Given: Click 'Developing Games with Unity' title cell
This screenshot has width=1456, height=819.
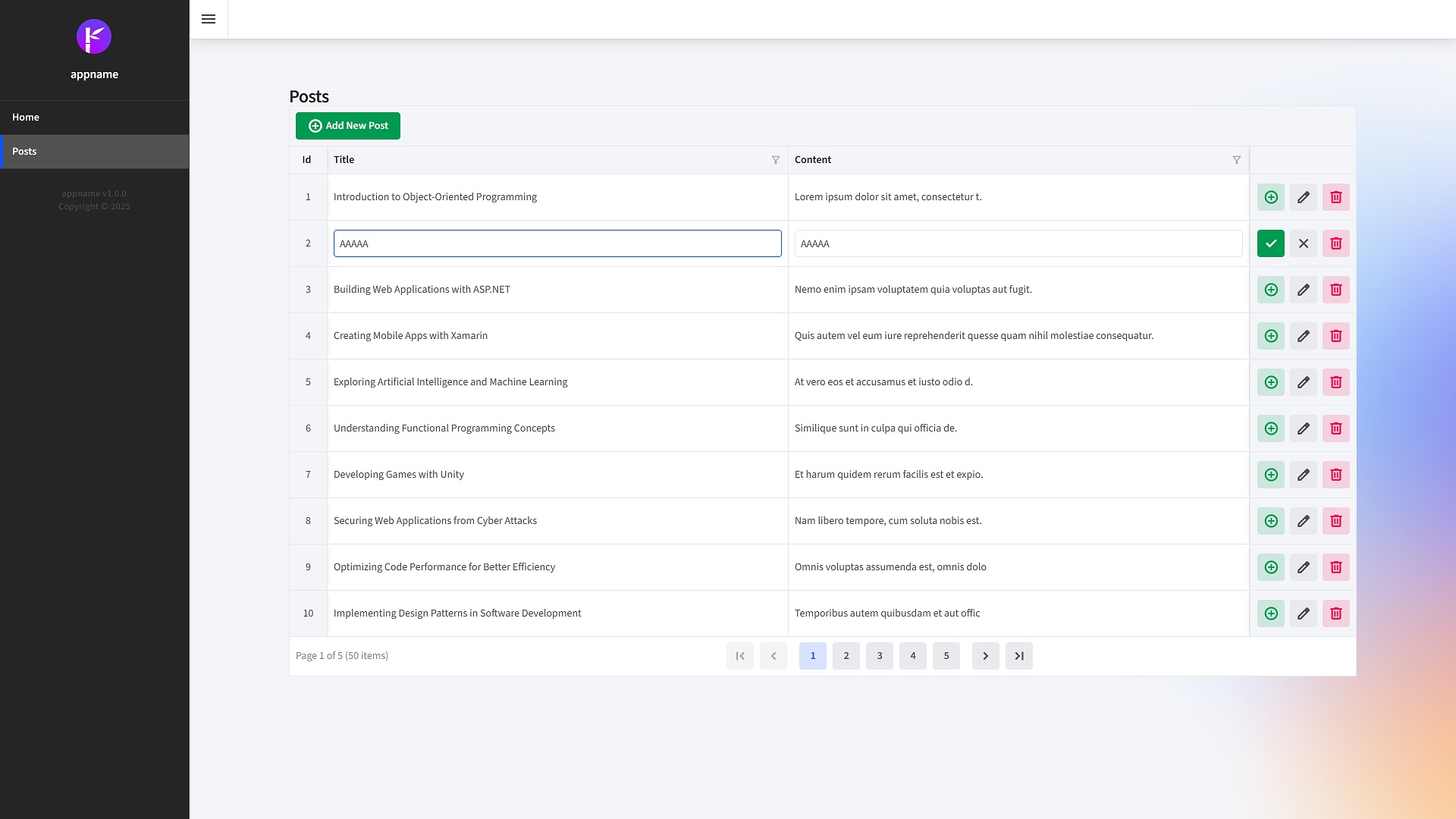Looking at the screenshot, I should click(557, 475).
